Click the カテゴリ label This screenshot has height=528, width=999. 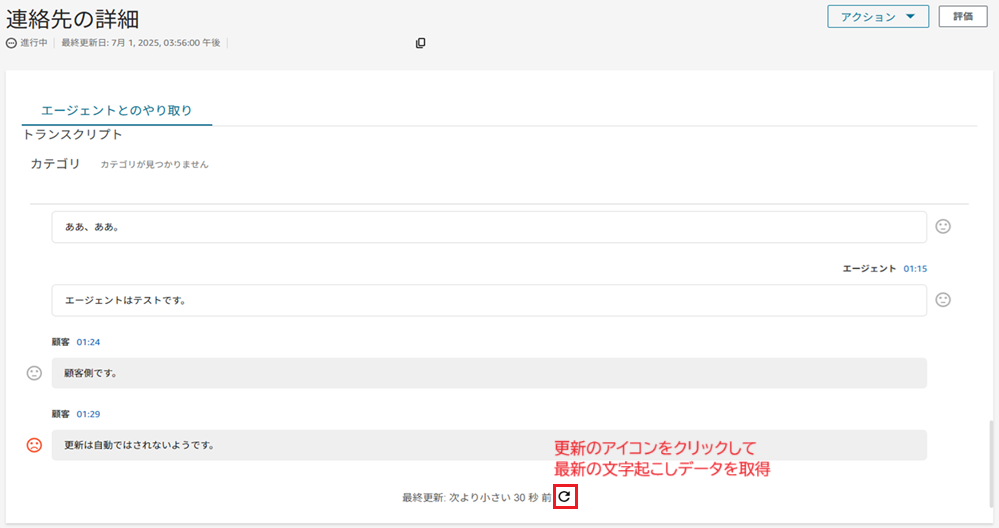[55, 164]
